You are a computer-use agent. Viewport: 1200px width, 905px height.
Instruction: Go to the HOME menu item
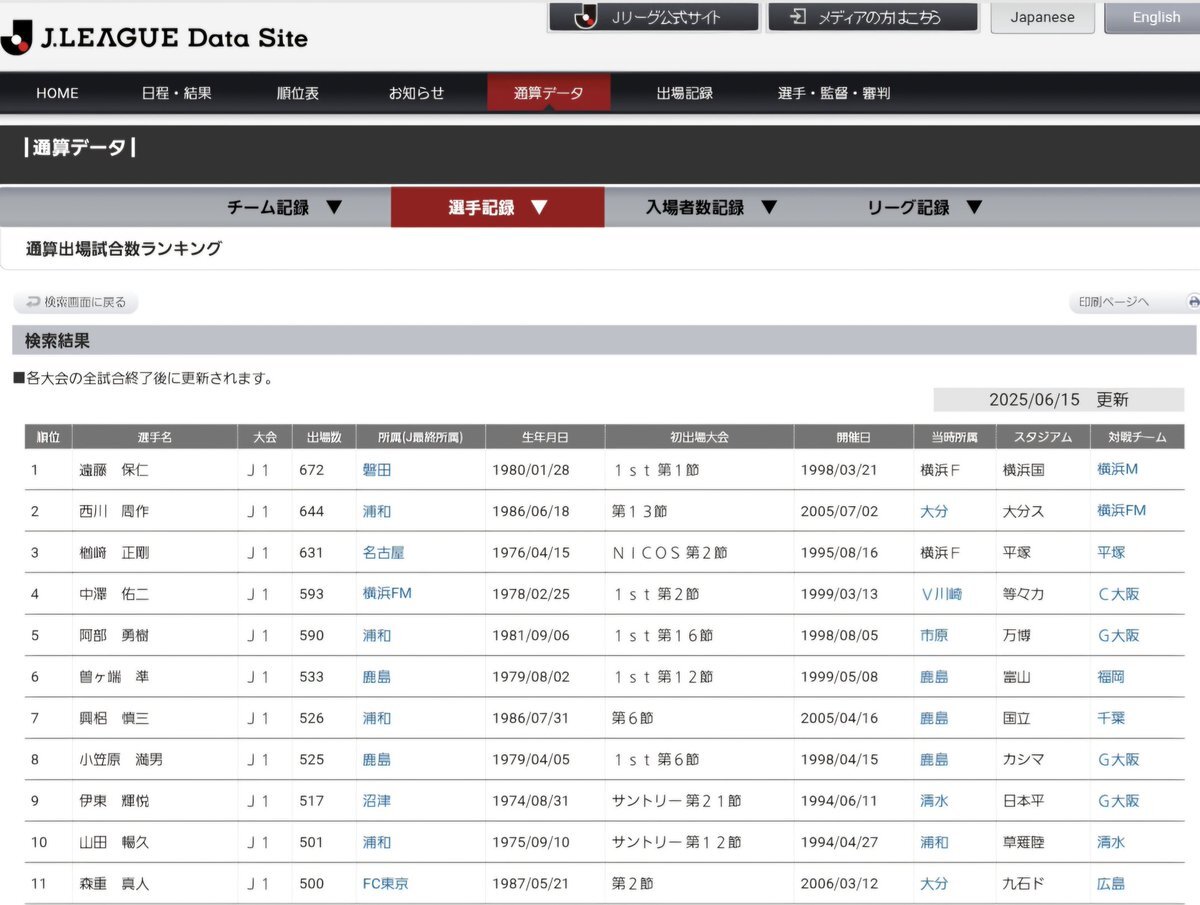tap(57, 93)
